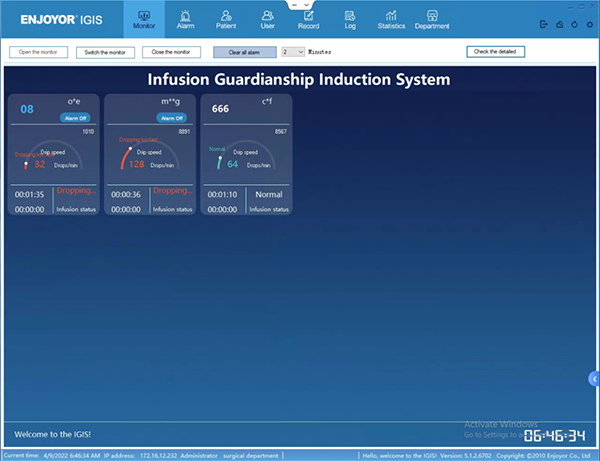Open the Log viewer icon
This screenshot has height=461, width=600.
coord(349,17)
